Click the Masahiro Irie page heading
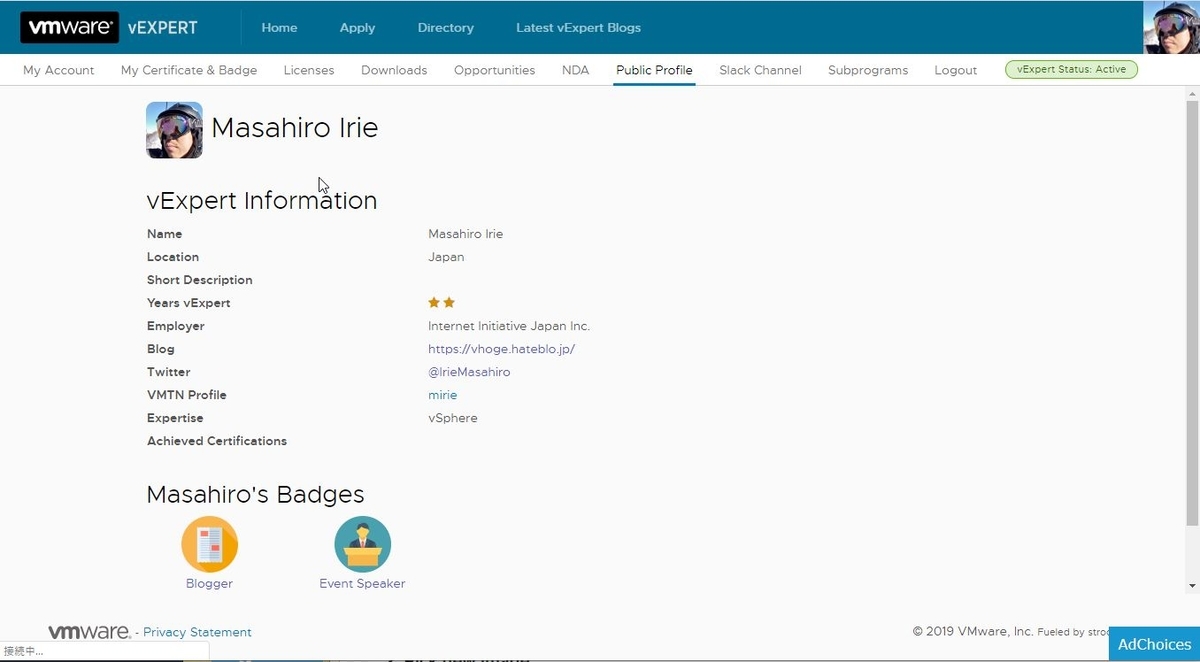The width and height of the screenshot is (1200, 662). coord(295,128)
